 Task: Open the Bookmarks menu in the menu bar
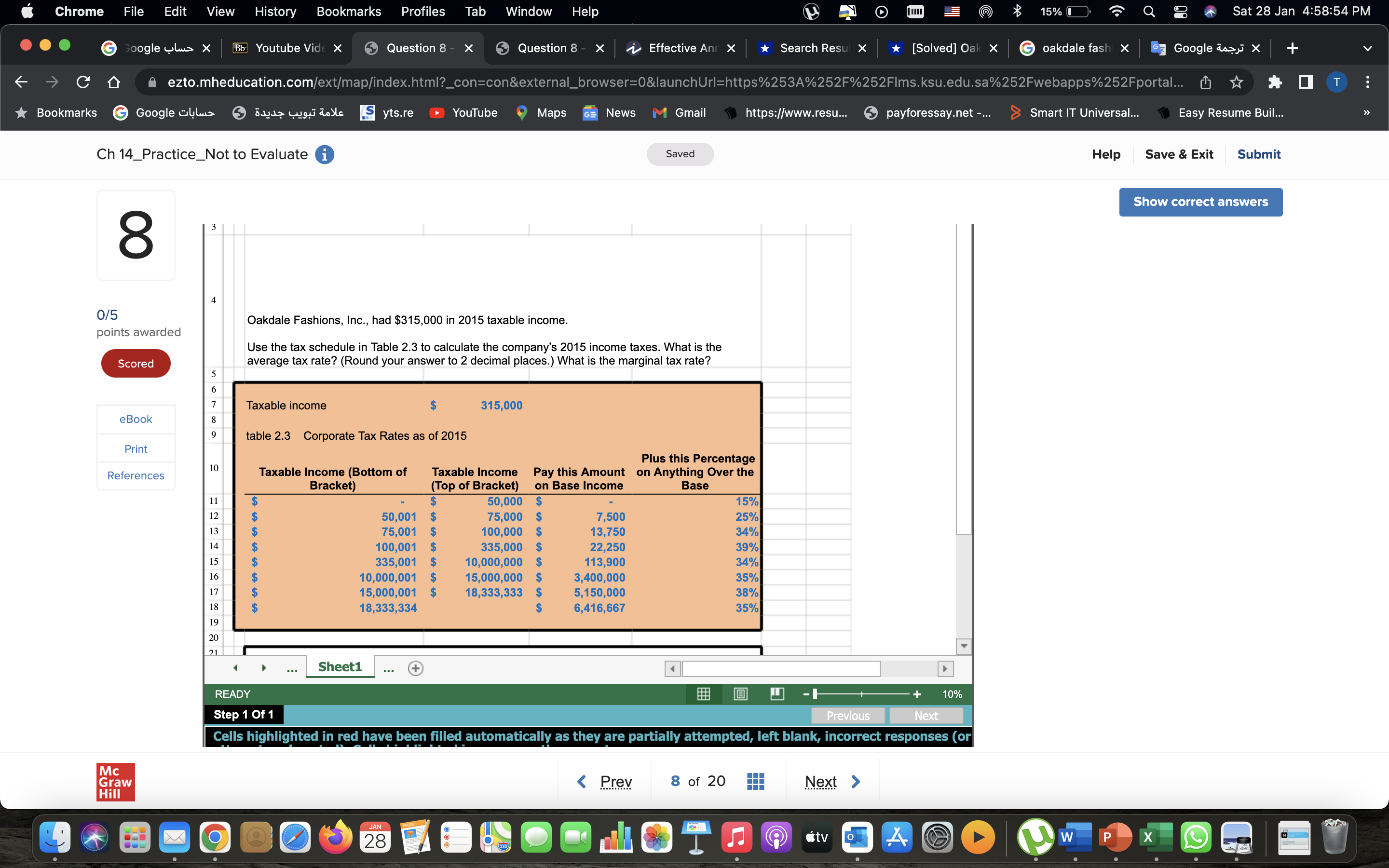(348, 11)
